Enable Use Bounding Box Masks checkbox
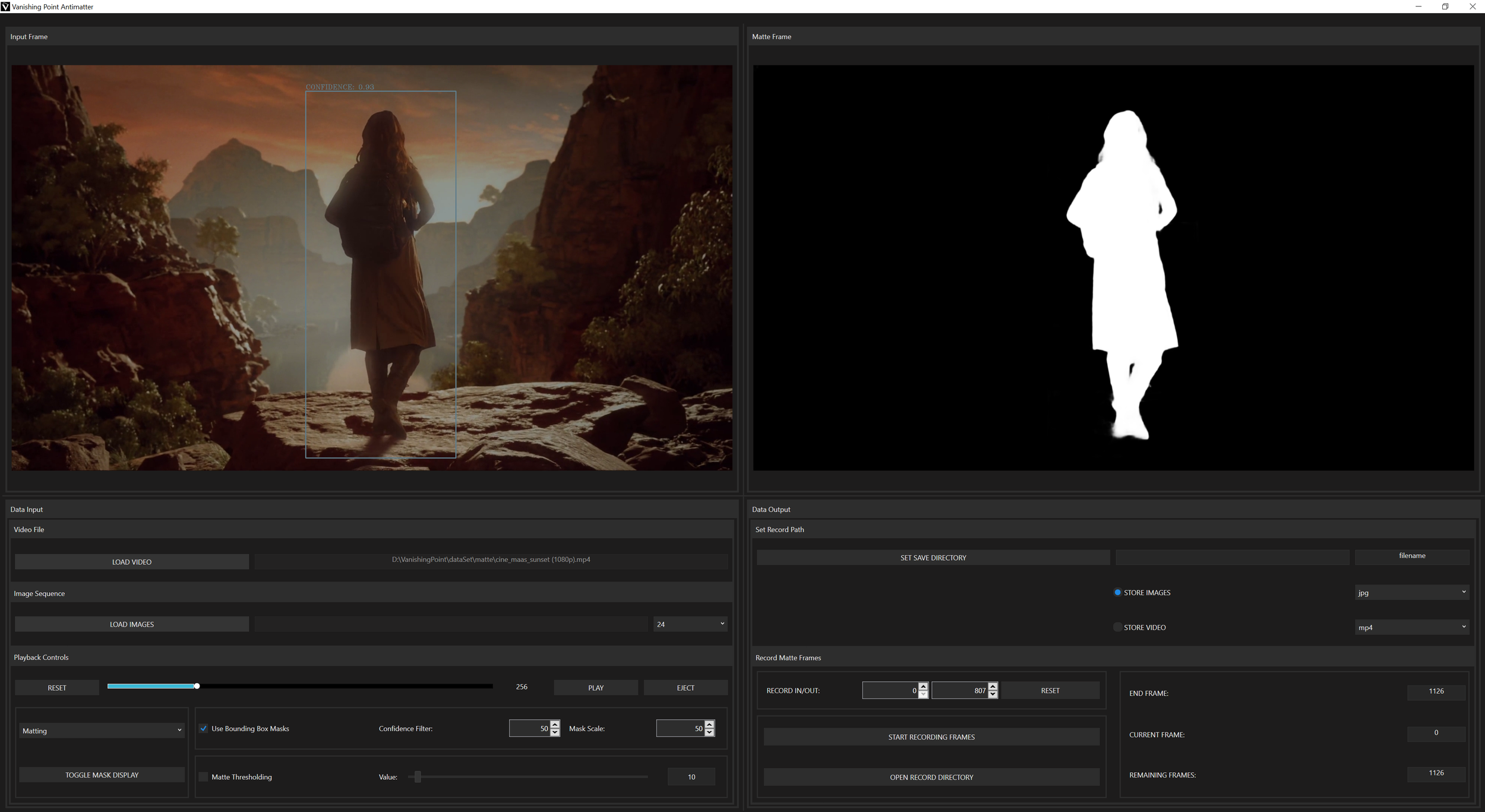1485x812 pixels. pos(204,728)
